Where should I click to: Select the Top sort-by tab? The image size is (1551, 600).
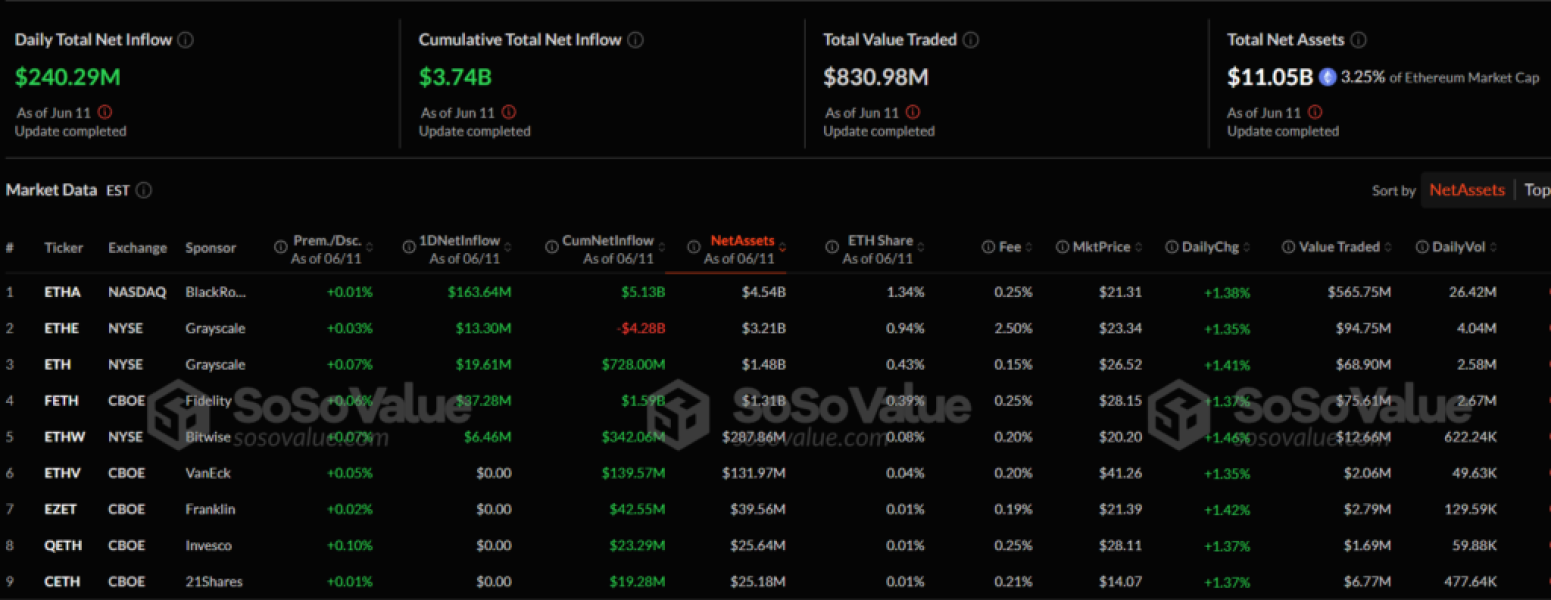(x=1536, y=190)
